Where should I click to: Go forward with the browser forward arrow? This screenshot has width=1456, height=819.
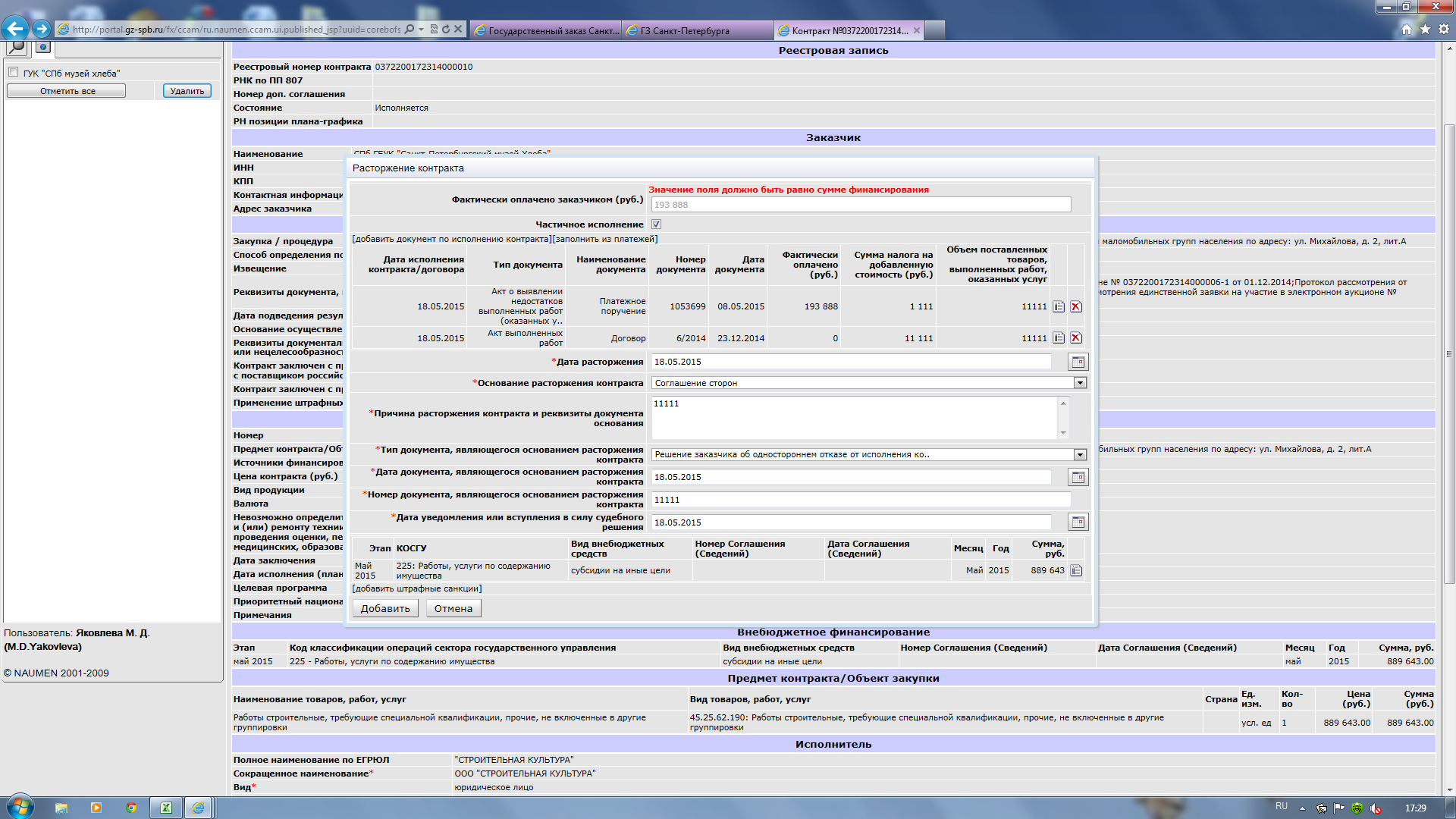pos(42,29)
